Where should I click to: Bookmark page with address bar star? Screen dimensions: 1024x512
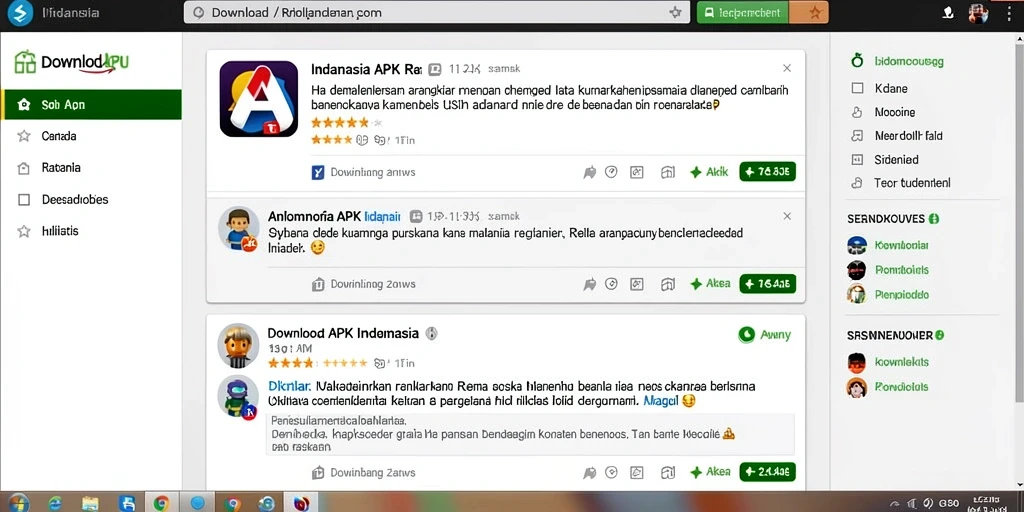tap(675, 12)
